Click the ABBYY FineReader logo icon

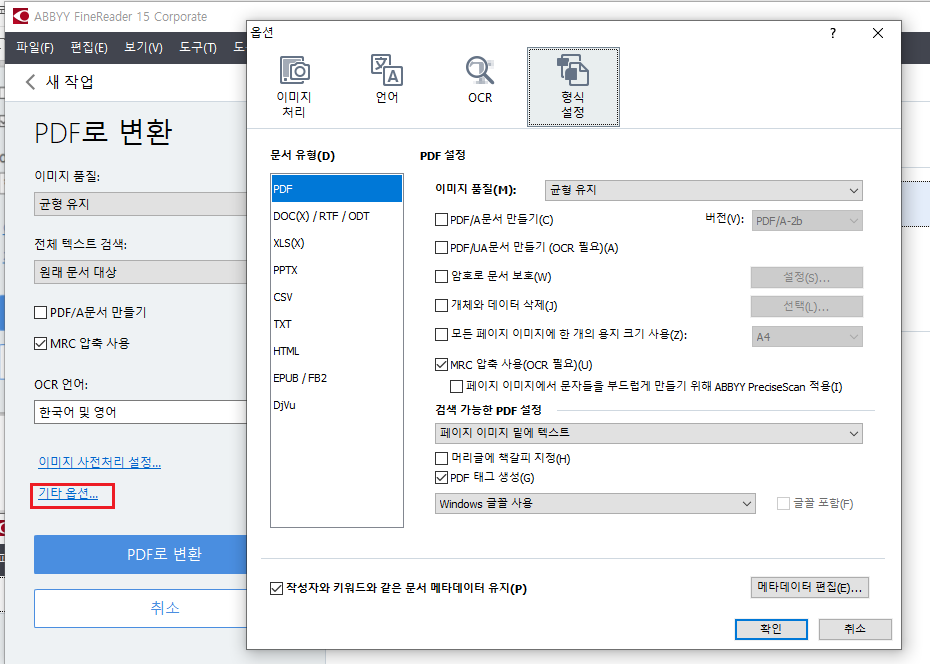tap(20, 16)
